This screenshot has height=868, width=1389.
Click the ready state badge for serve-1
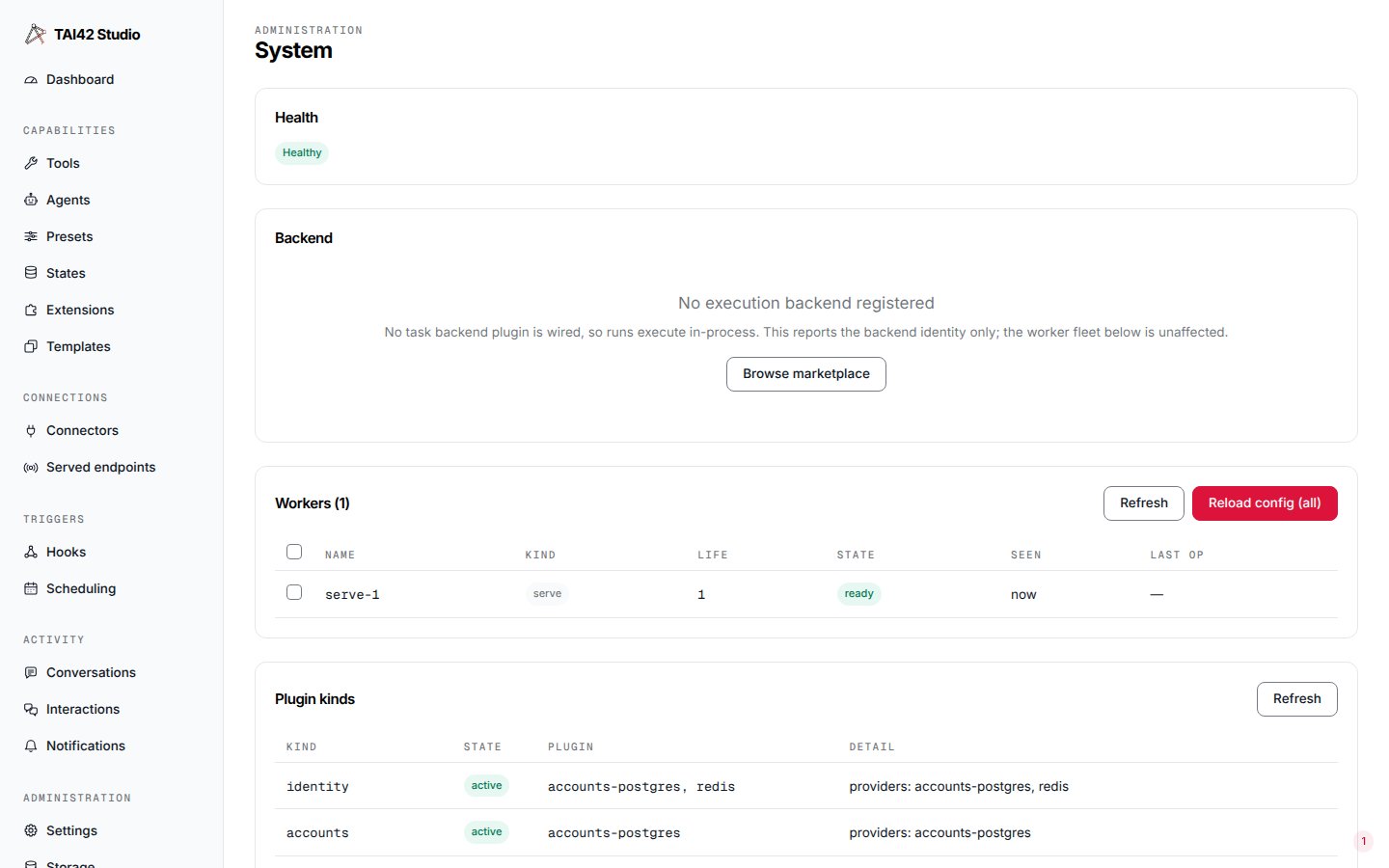point(858,594)
